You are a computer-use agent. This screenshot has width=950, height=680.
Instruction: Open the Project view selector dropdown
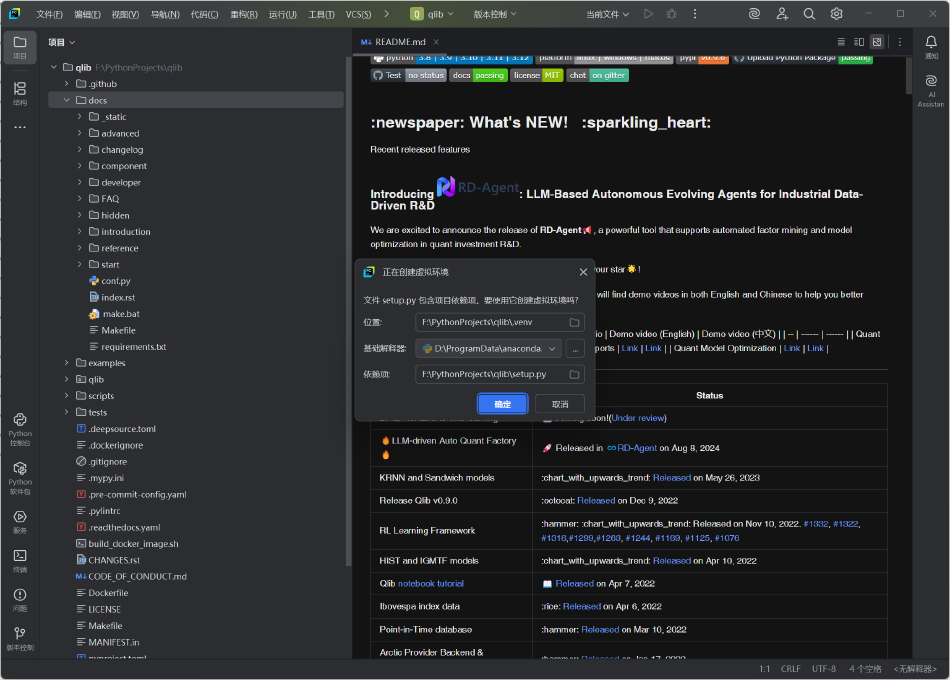(62, 42)
